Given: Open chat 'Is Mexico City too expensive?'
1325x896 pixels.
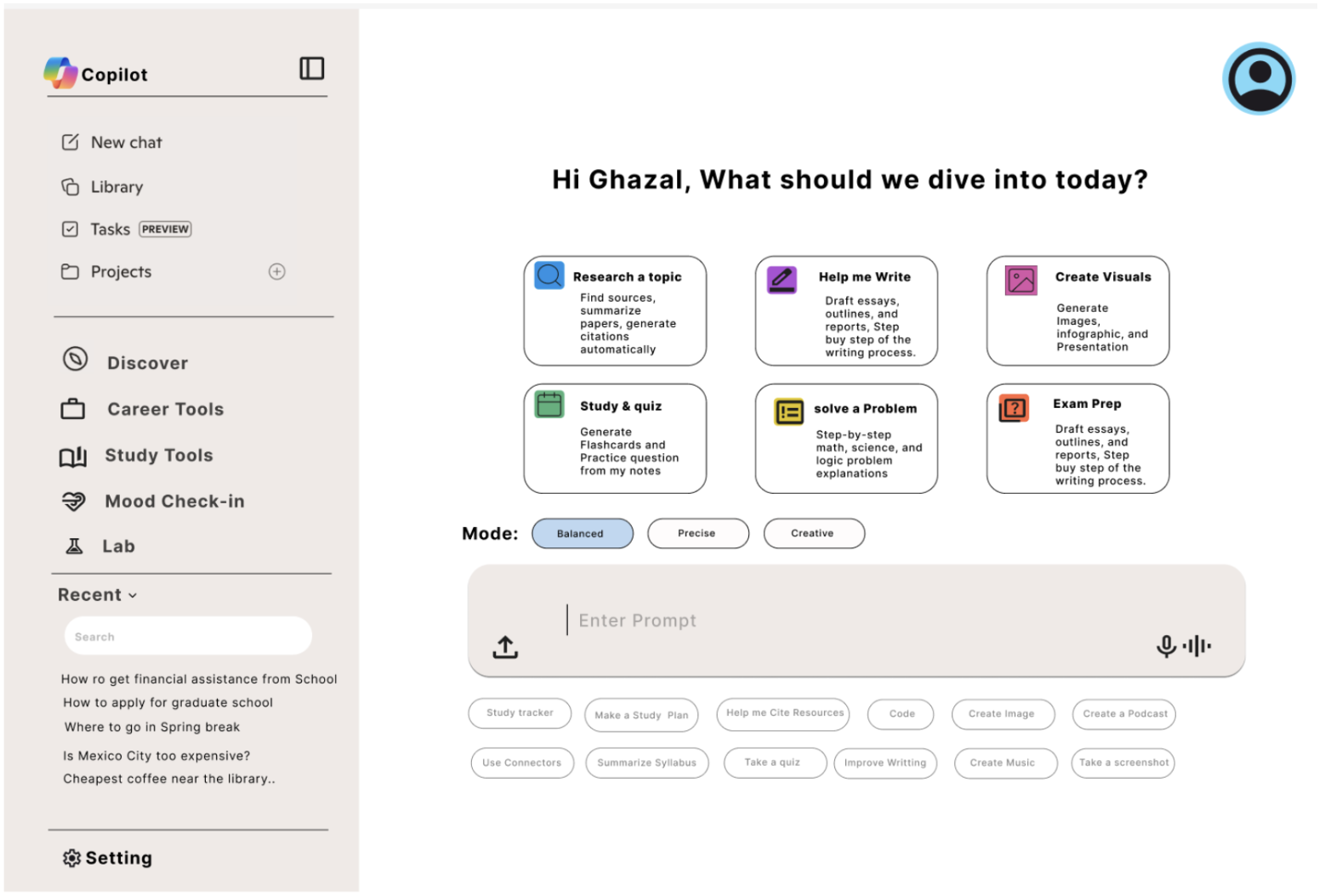Looking at the screenshot, I should click(x=156, y=756).
